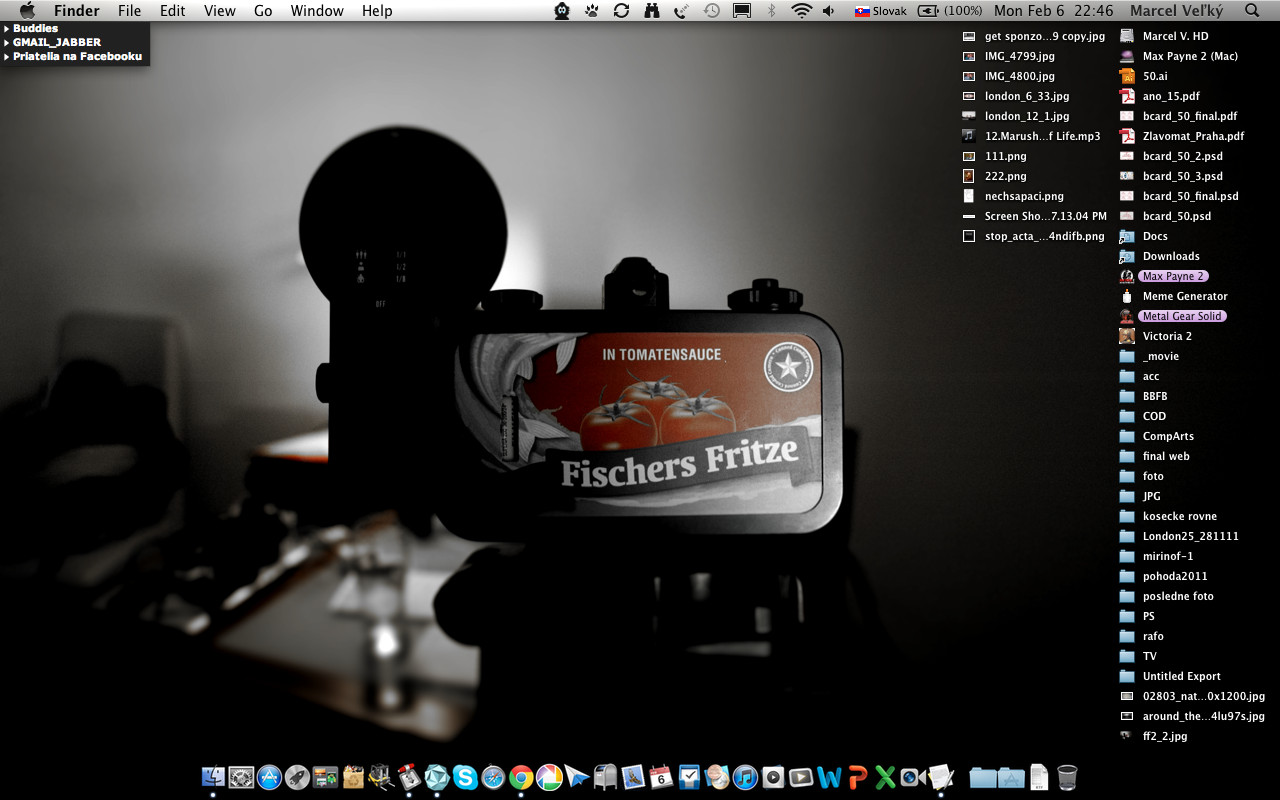The height and width of the screenshot is (800, 1280).
Task: Open the forklift app icon in Dock
Action: coord(381,777)
